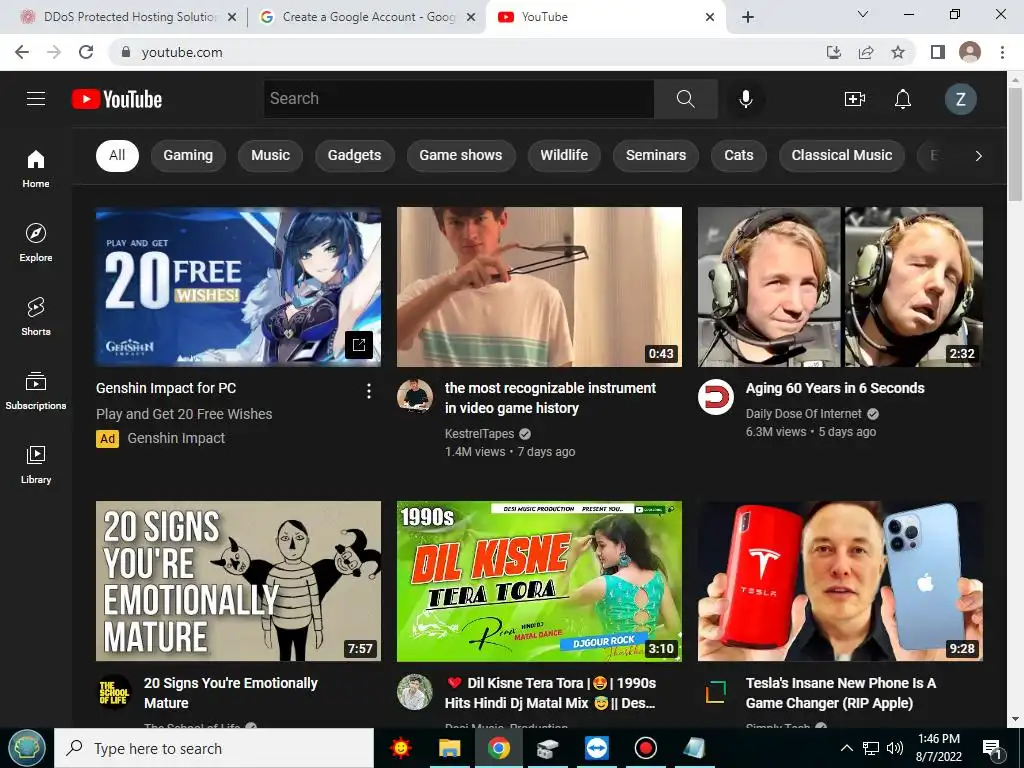Select the Gadgets filter chip
The width and height of the screenshot is (1024, 768).
(355, 155)
